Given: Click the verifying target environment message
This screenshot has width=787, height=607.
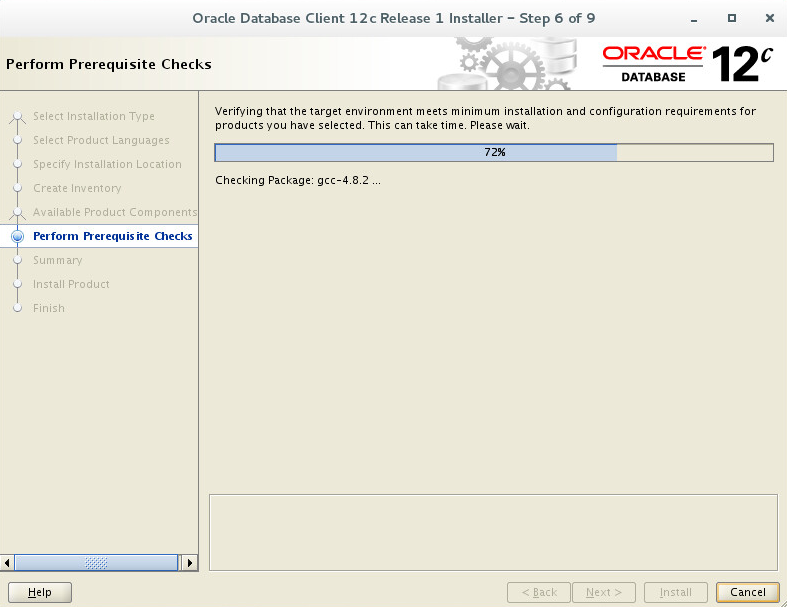Looking at the screenshot, I should coord(485,118).
